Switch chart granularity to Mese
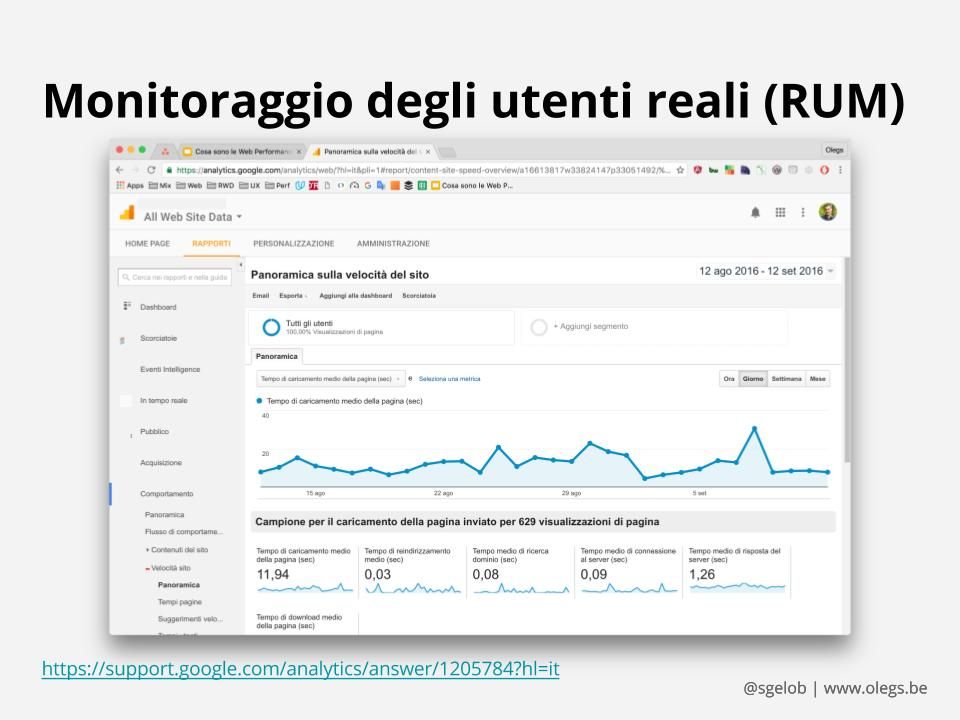Screen dimensions: 960x720 [818, 379]
